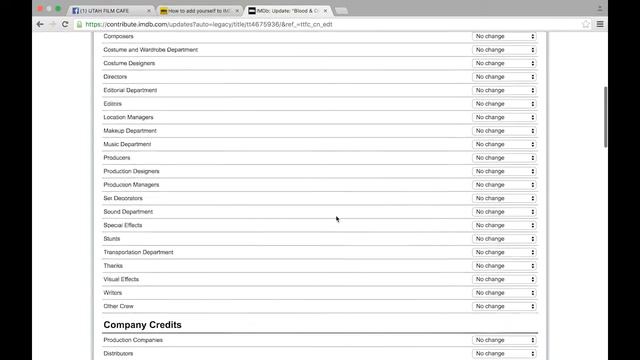
Task: Click the Writers row label
Action: coord(113,293)
